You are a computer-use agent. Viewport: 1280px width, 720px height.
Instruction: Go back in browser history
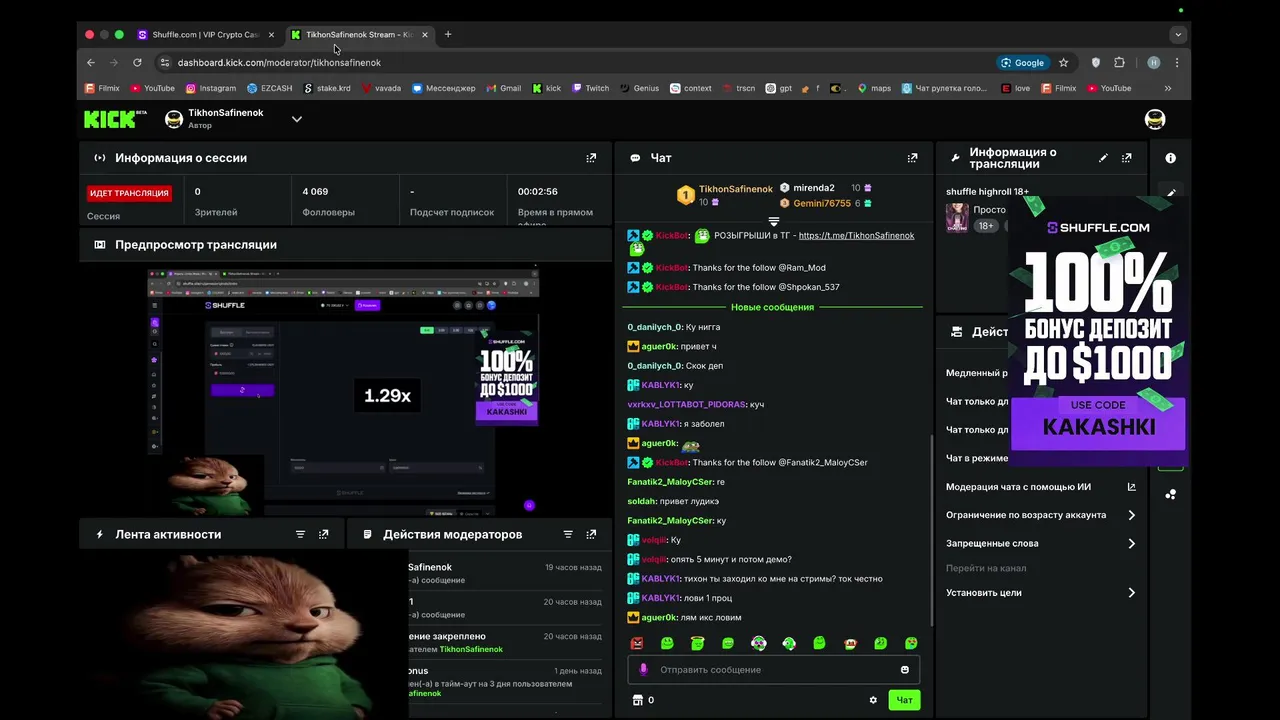click(x=91, y=62)
